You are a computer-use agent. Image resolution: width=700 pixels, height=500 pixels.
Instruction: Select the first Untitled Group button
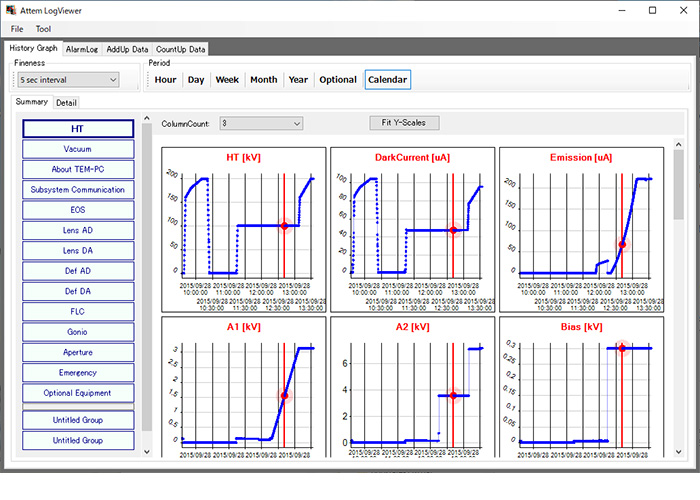click(78, 420)
